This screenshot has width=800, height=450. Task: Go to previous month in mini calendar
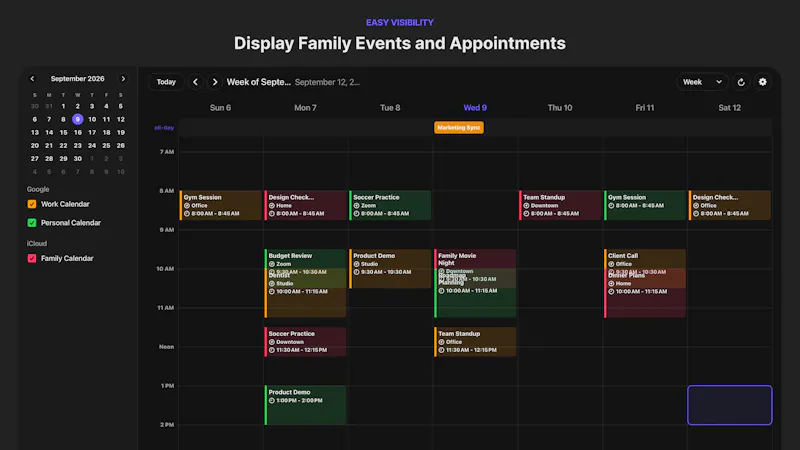(32, 79)
